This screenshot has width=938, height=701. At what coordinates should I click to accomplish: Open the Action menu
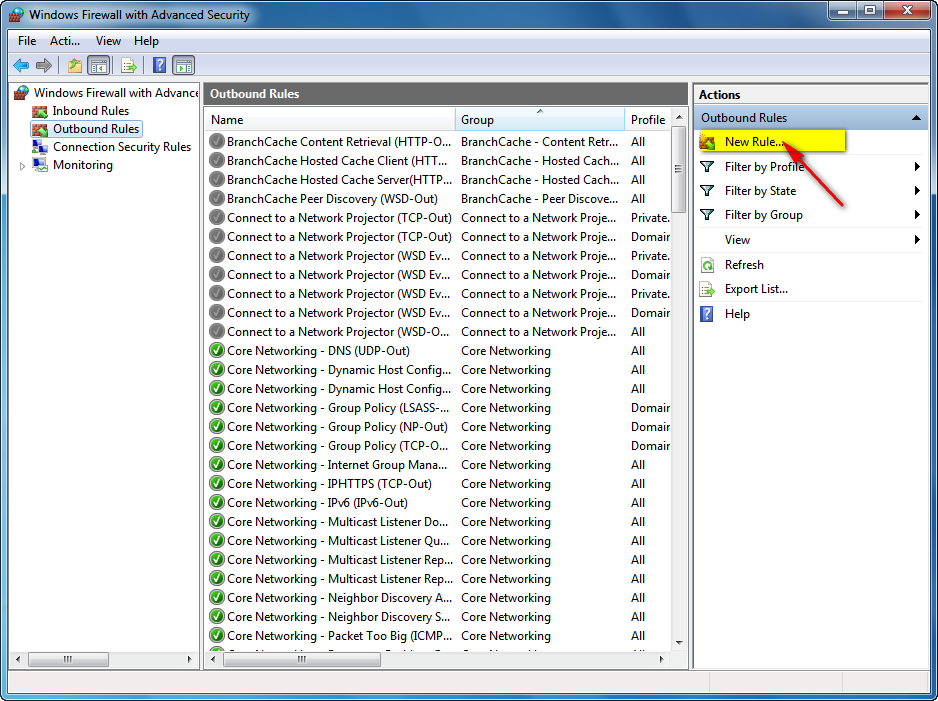pyautogui.click(x=65, y=41)
